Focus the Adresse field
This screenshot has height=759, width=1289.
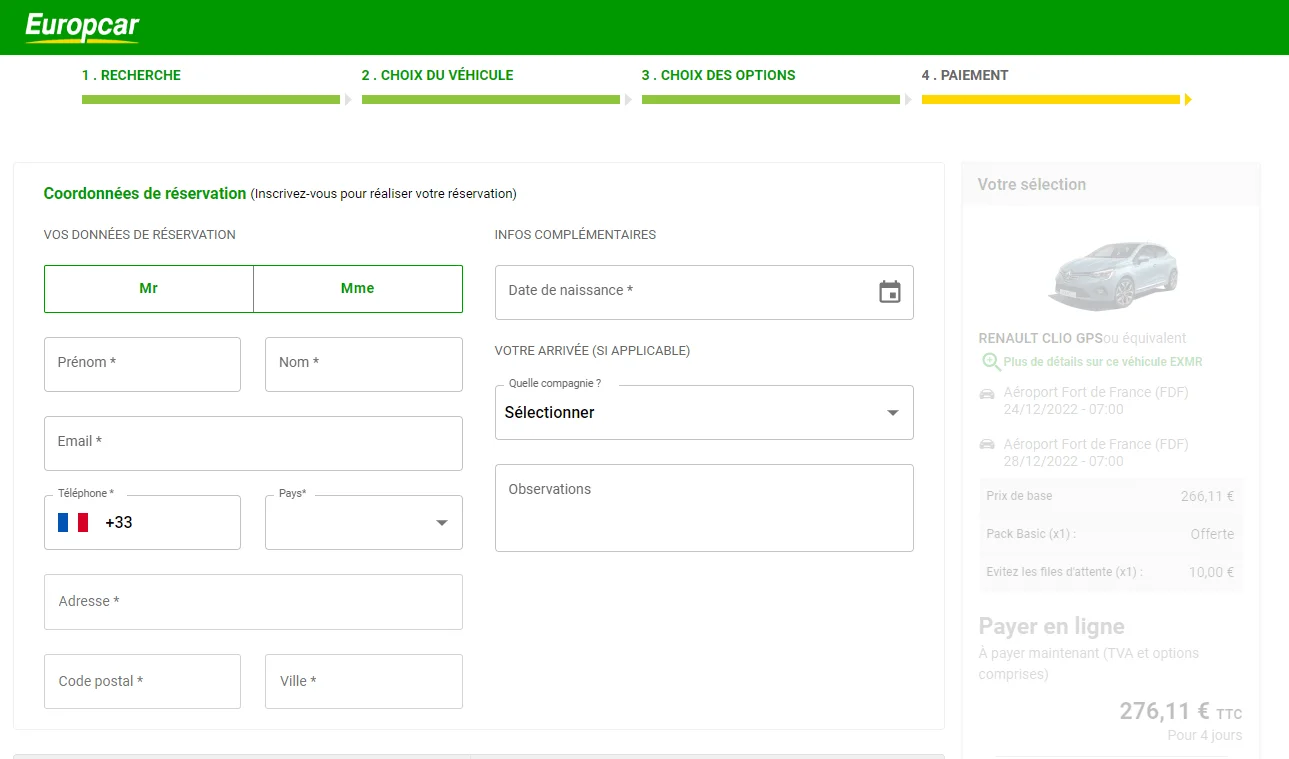click(x=253, y=602)
